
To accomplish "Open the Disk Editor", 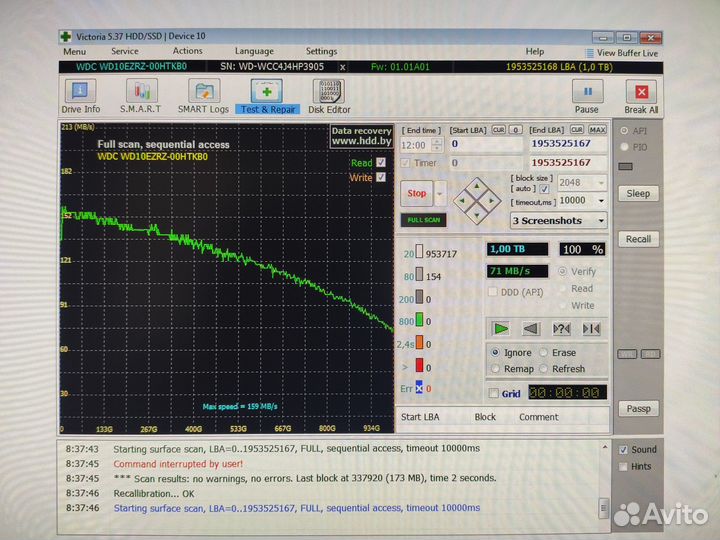I will tap(328, 96).
